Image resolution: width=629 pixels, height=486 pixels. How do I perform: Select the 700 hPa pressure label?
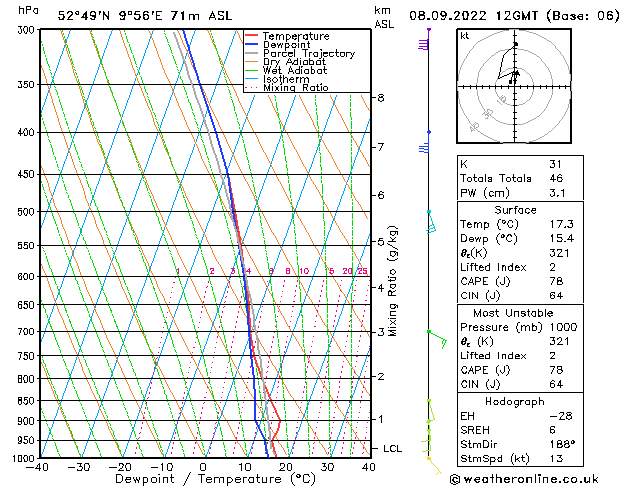point(28,332)
